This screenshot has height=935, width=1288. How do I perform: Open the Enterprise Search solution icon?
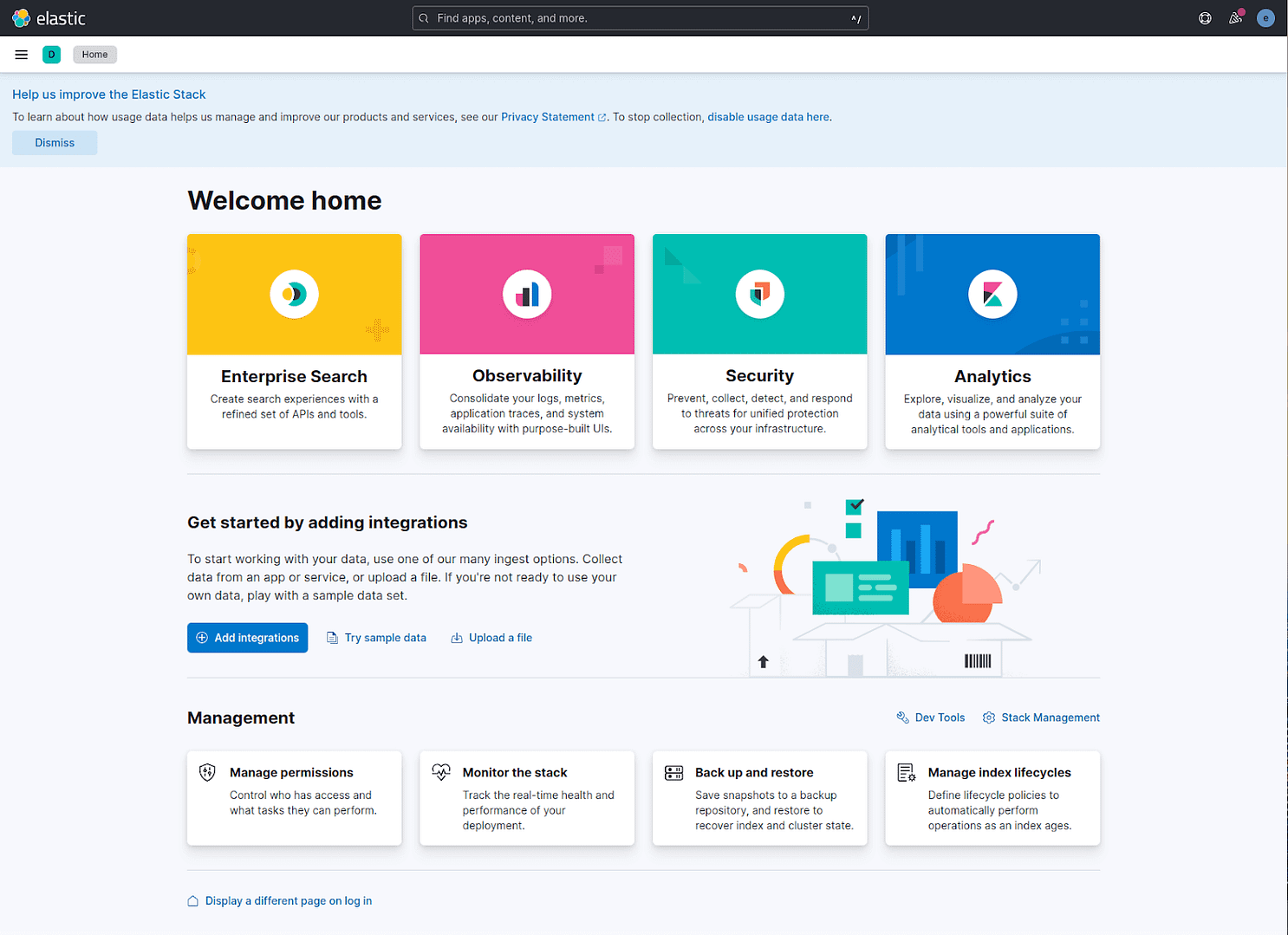(294, 294)
